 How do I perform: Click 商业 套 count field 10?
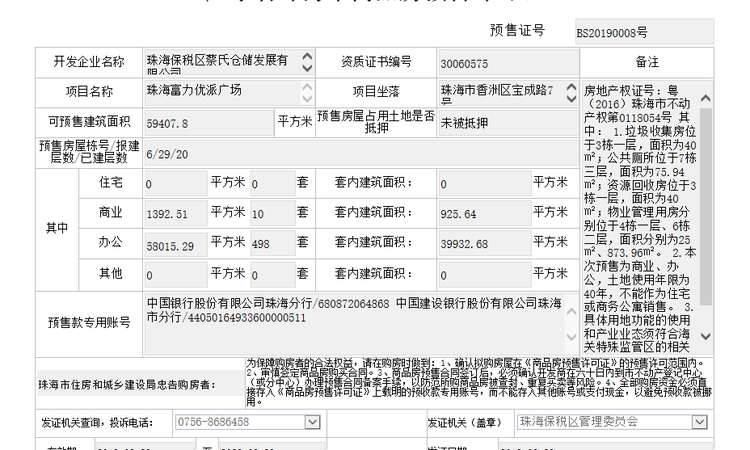(273, 213)
